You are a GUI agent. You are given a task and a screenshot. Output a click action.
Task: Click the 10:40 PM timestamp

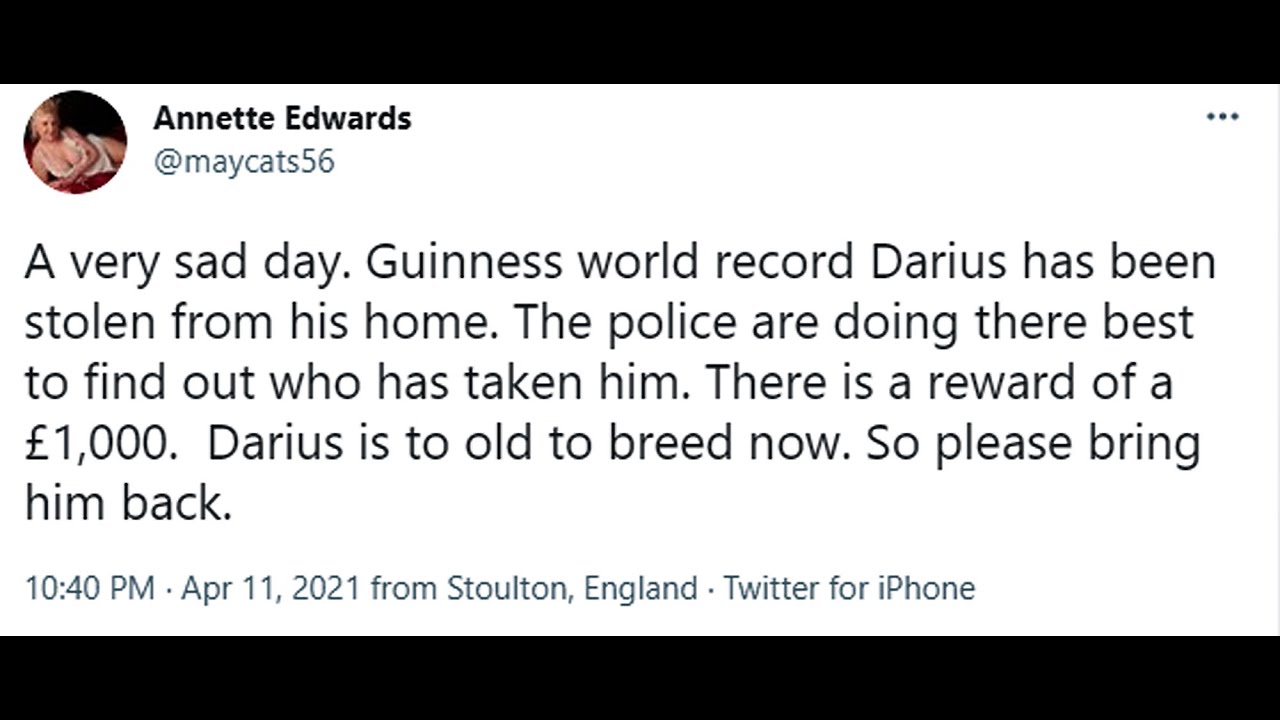(89, 588)
